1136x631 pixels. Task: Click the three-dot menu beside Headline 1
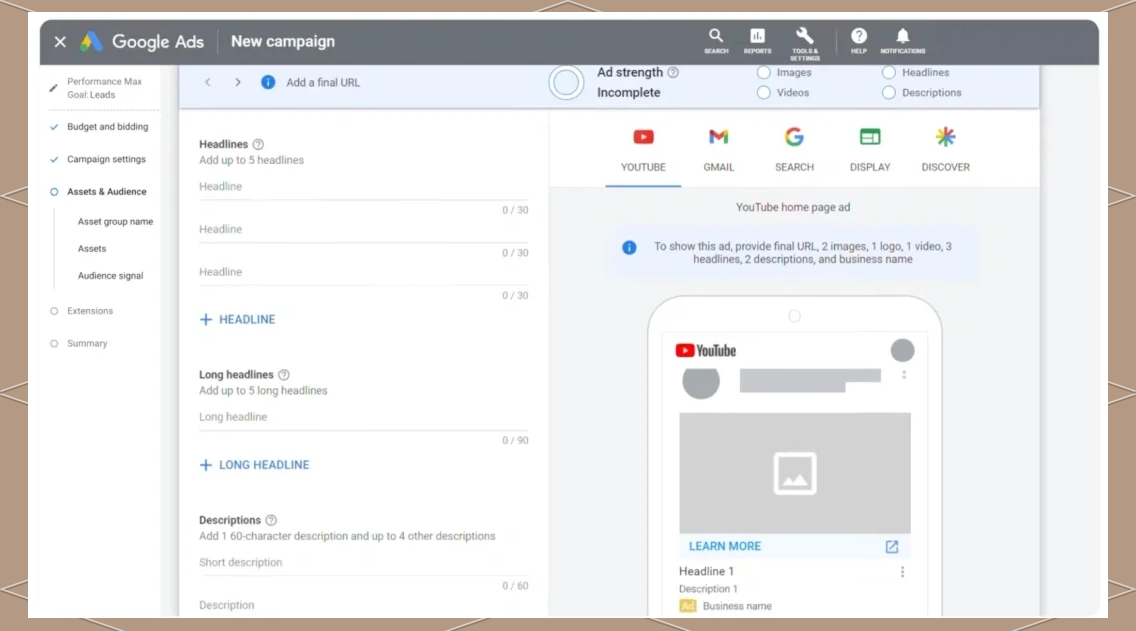(902, 572)
